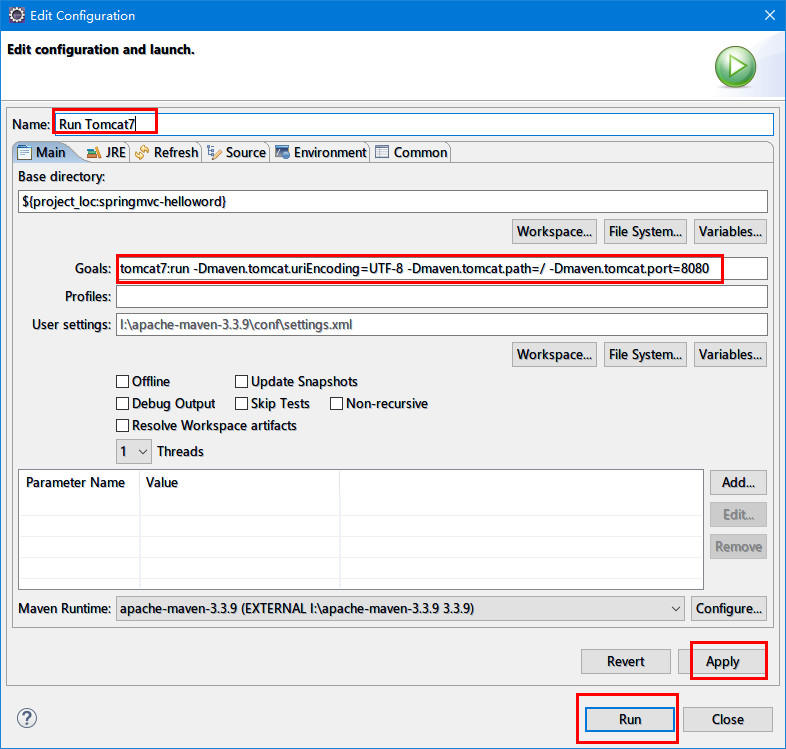Click the Revert button
This screenshot has height=749, width=786.
(626, 662)
